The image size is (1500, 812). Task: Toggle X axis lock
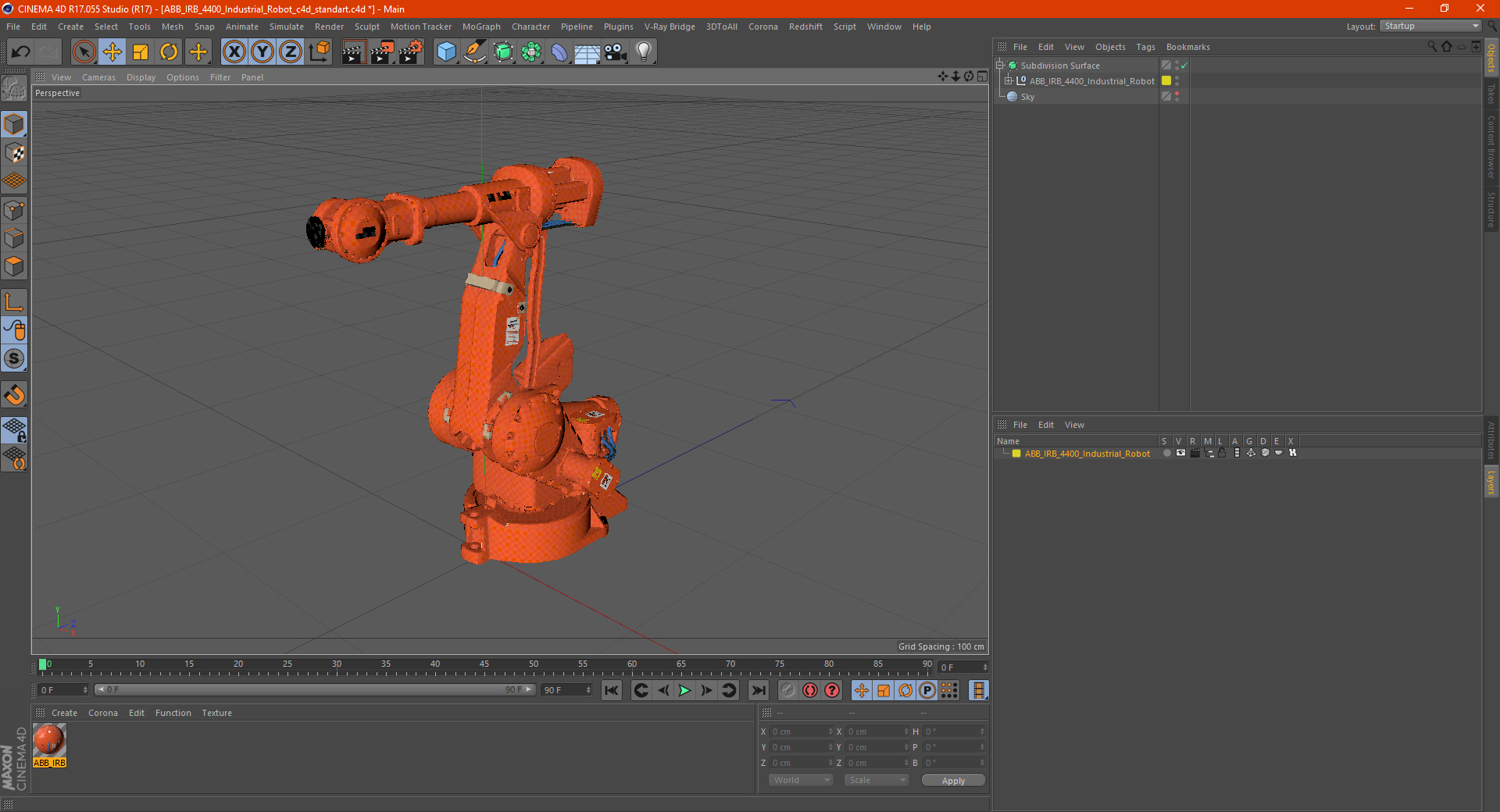234,52
